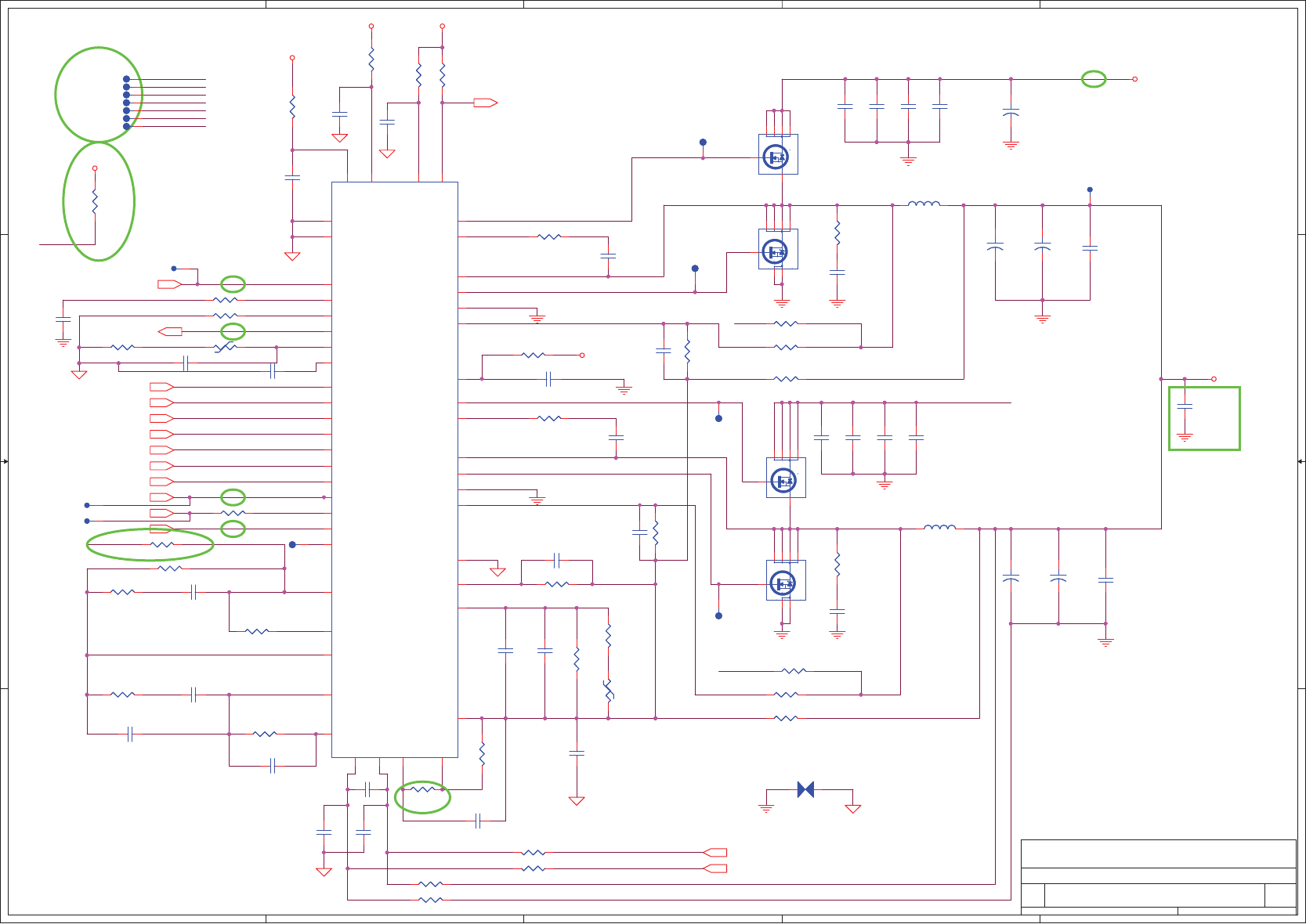Select the topmost MOSFET symbol
1306x924 pixels.
[x=778, y=154]
